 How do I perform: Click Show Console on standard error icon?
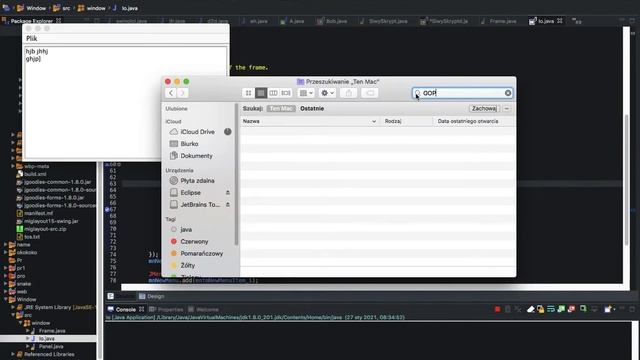571,309
